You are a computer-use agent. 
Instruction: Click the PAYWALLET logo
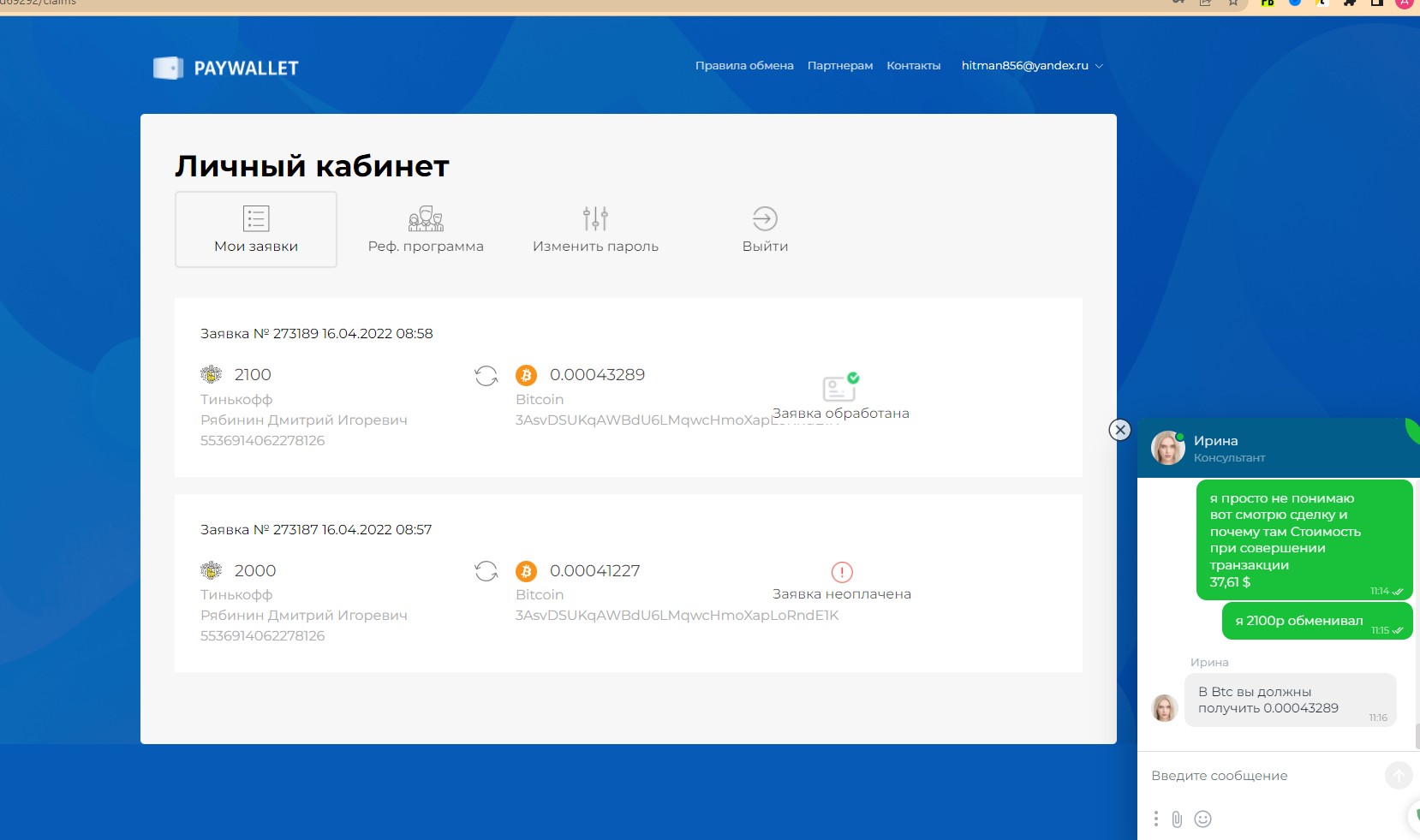[226, 69]
